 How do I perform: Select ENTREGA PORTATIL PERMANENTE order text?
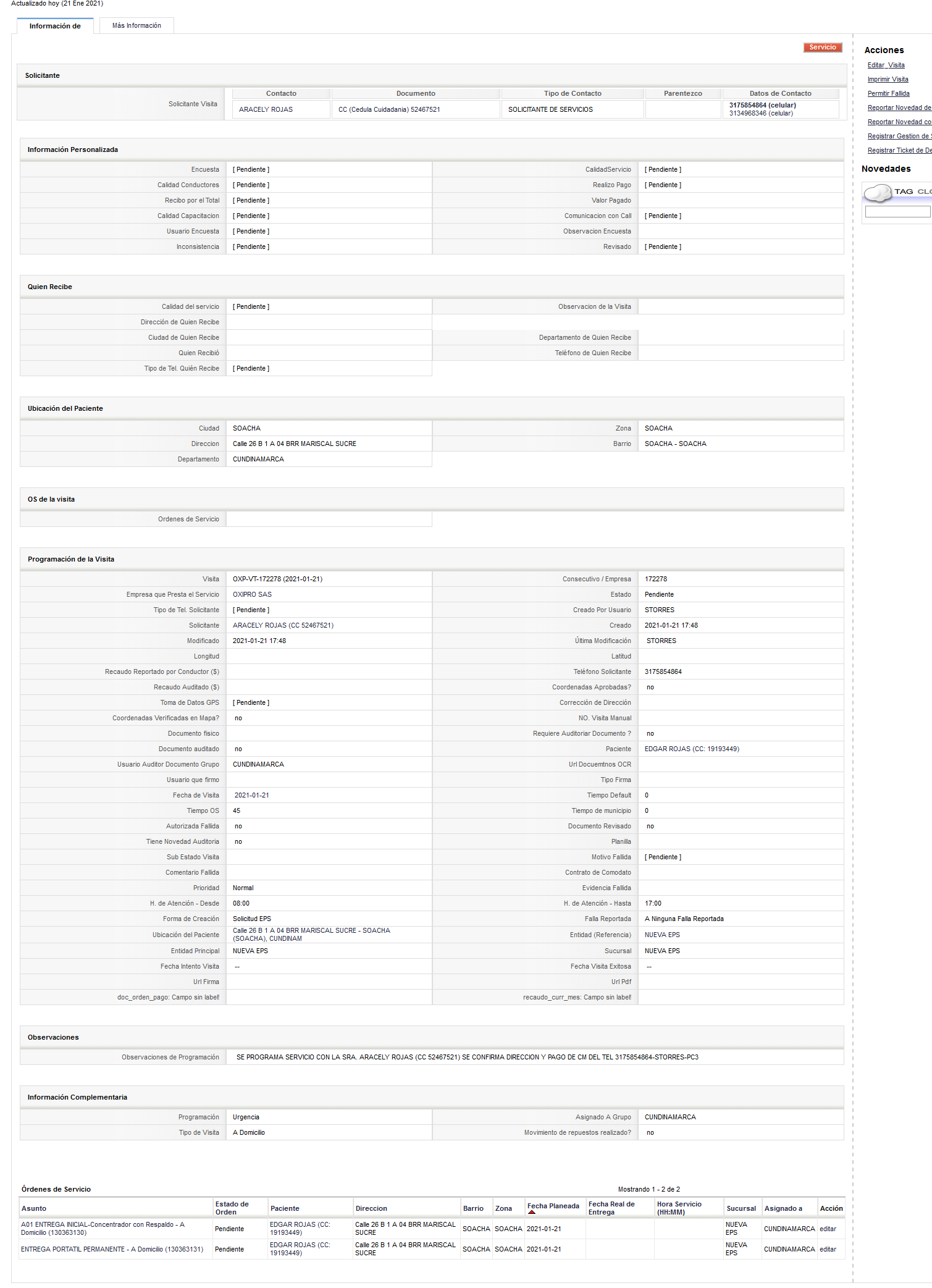click(x=112, y=1249)
